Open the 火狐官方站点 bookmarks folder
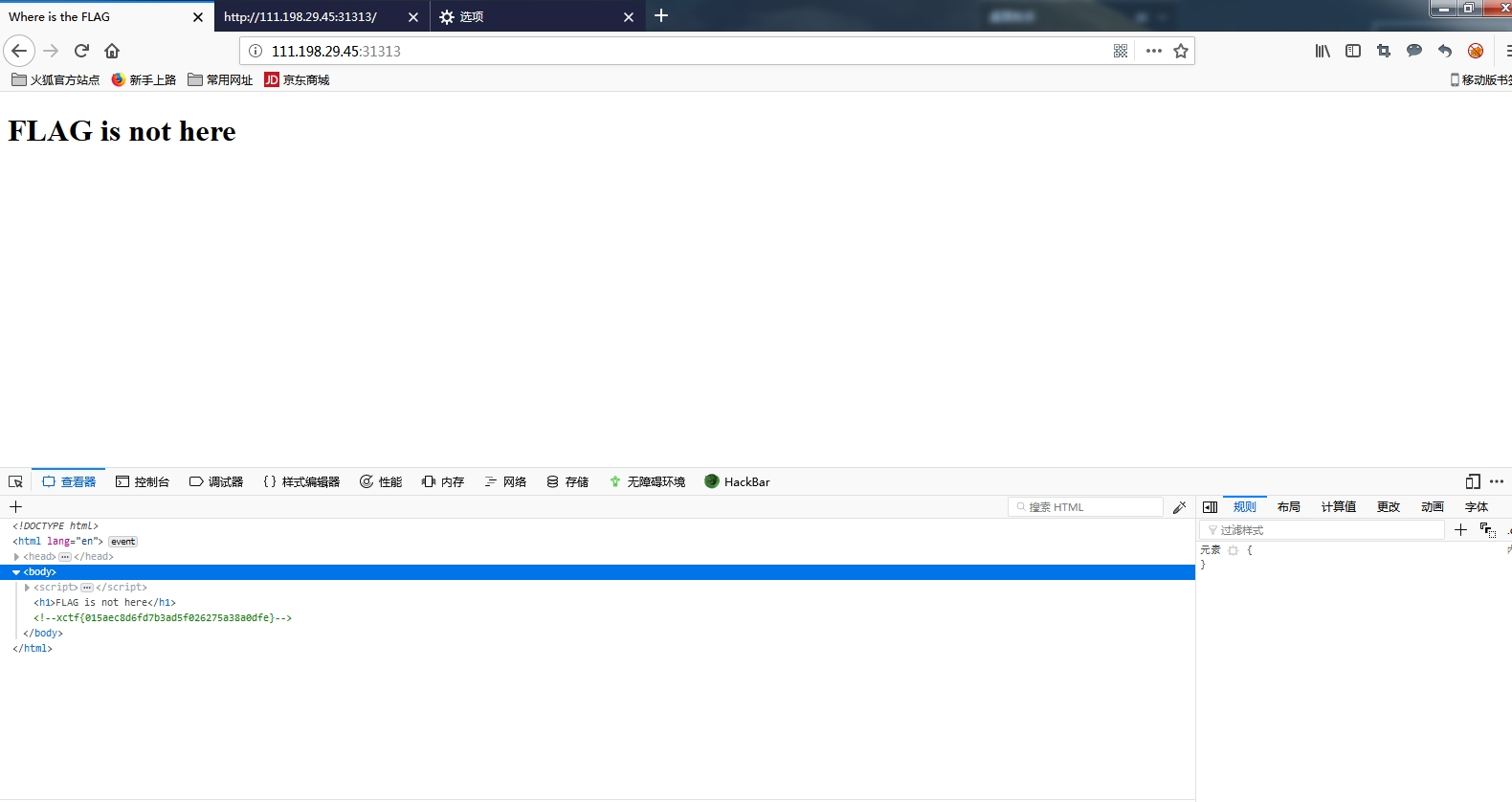 coord(56,80)
